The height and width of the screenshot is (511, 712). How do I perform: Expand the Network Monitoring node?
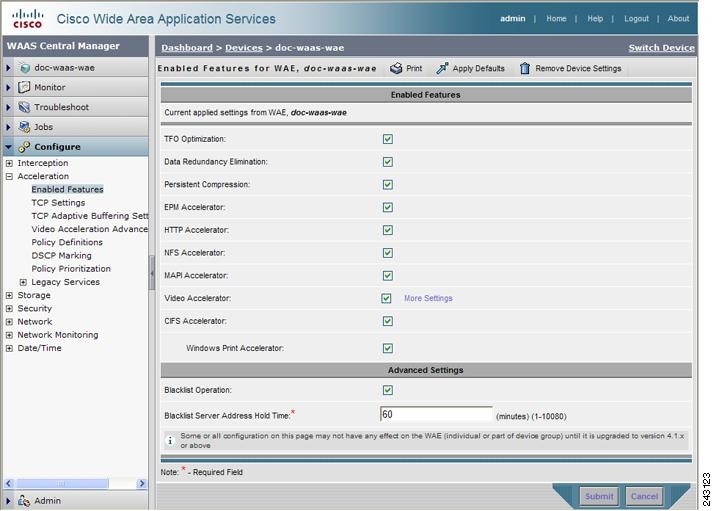(x=9, y=335)
